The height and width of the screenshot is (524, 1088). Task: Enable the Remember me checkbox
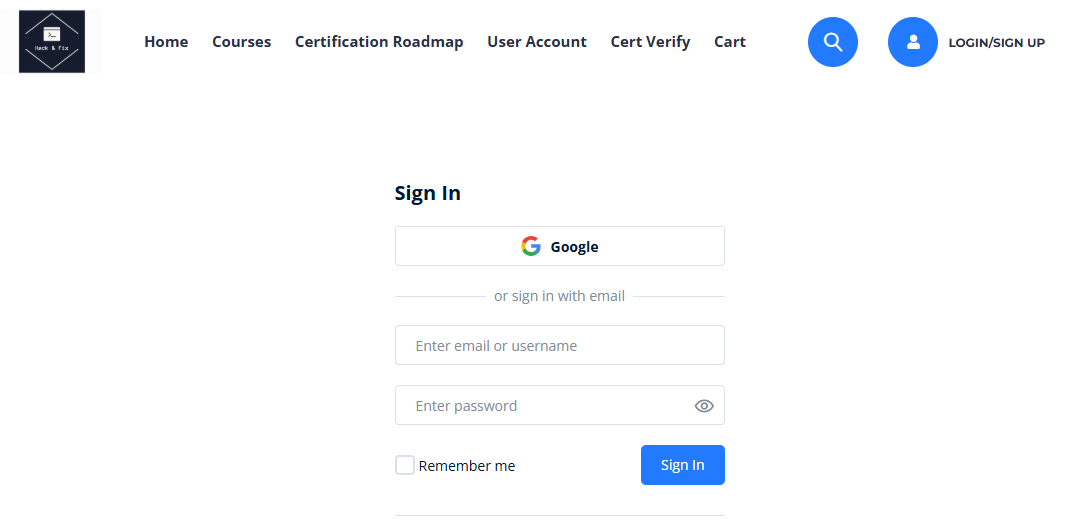[x=405, y=465]
